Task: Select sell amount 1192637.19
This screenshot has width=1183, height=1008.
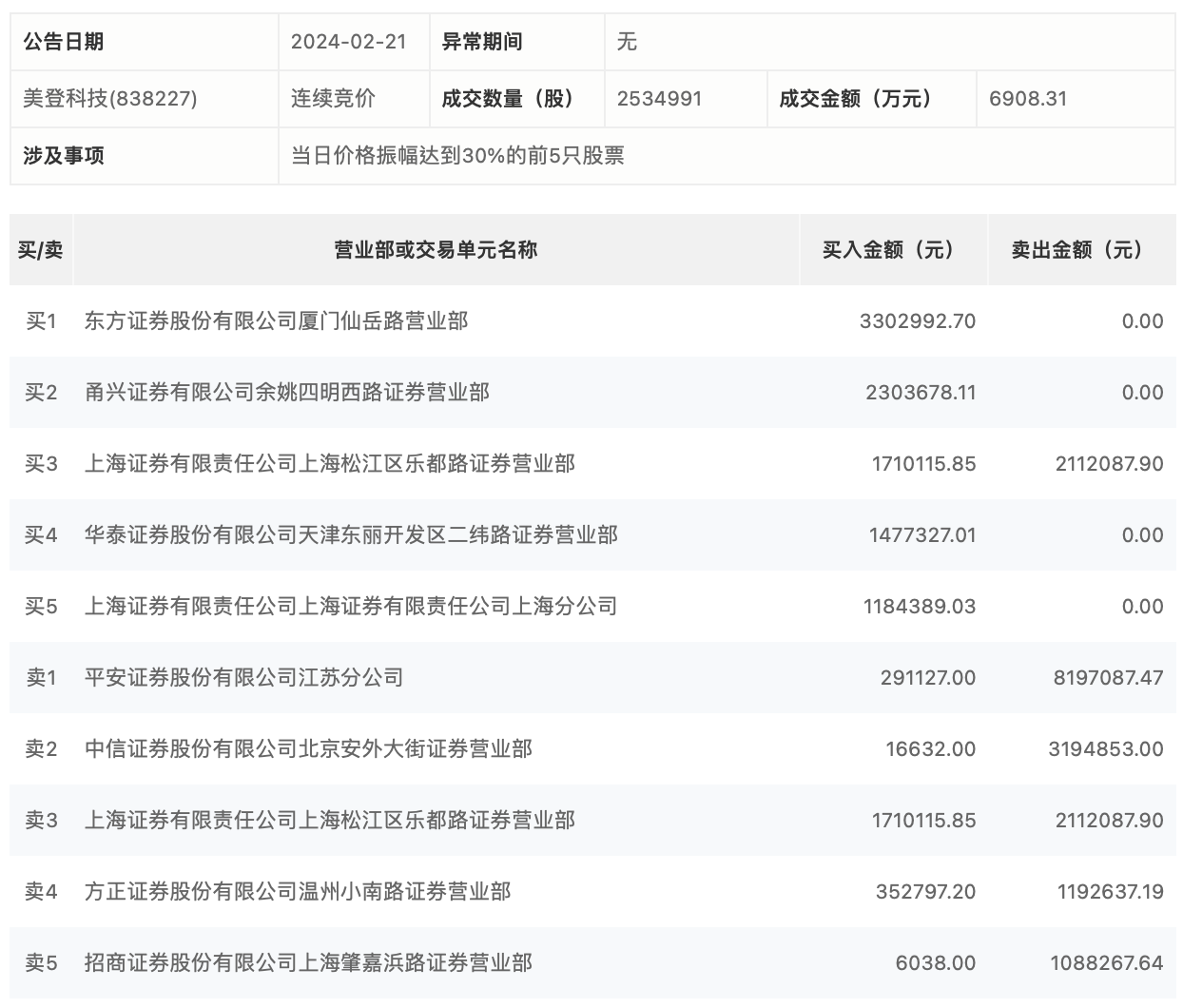Action: point(1110,892)
